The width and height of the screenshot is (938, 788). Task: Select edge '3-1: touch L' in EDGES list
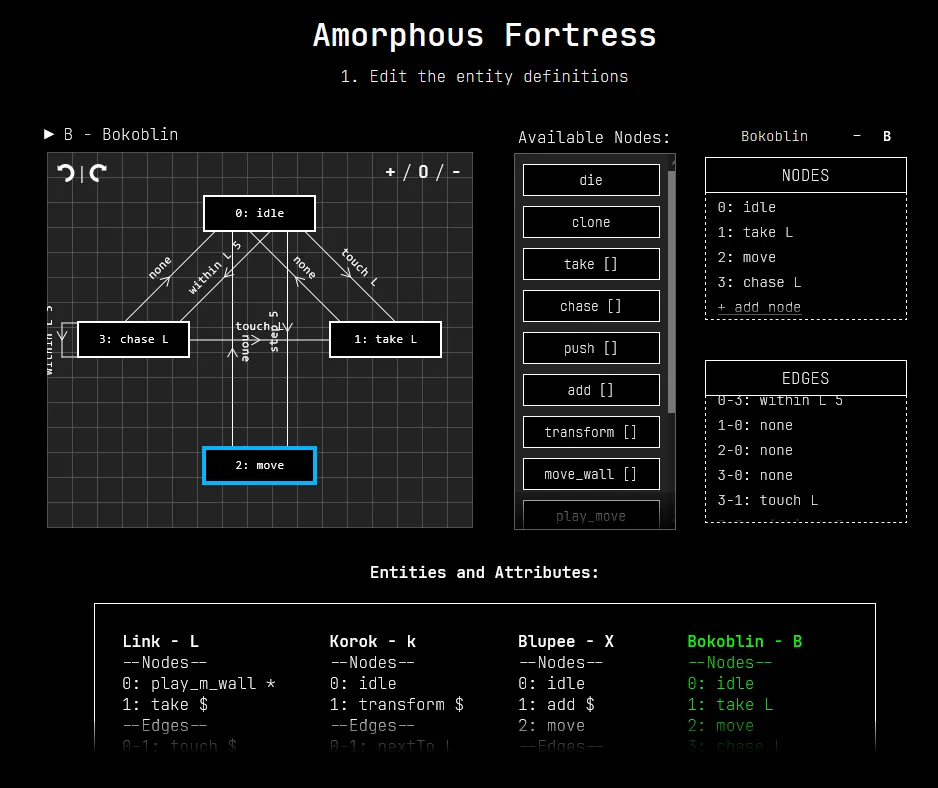[767, 500]
